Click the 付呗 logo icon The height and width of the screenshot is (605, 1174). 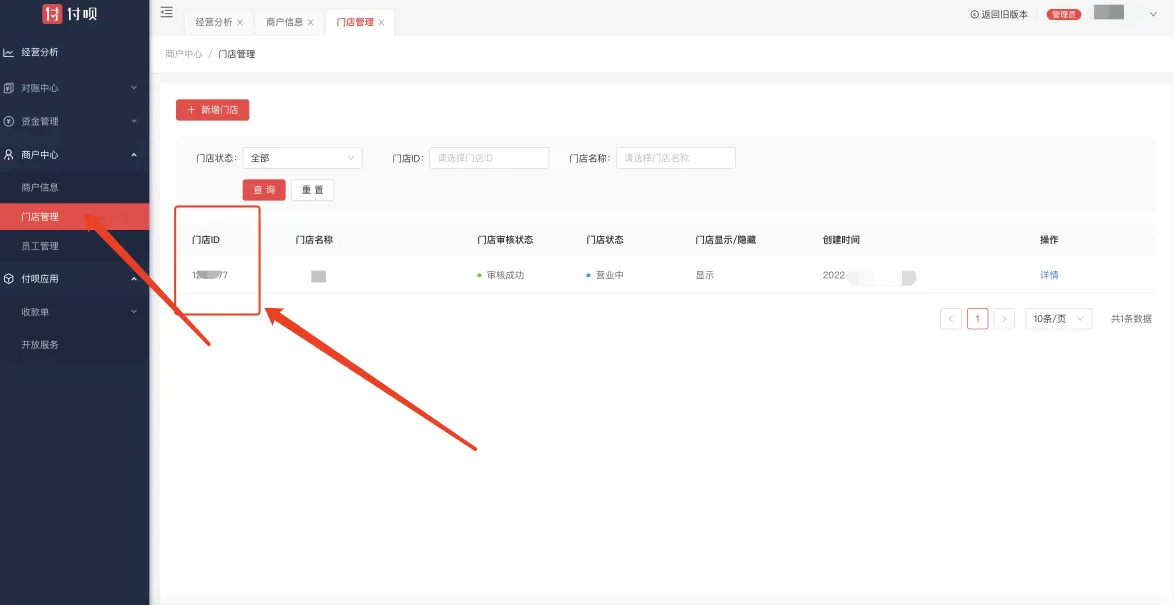pos(53,13)
